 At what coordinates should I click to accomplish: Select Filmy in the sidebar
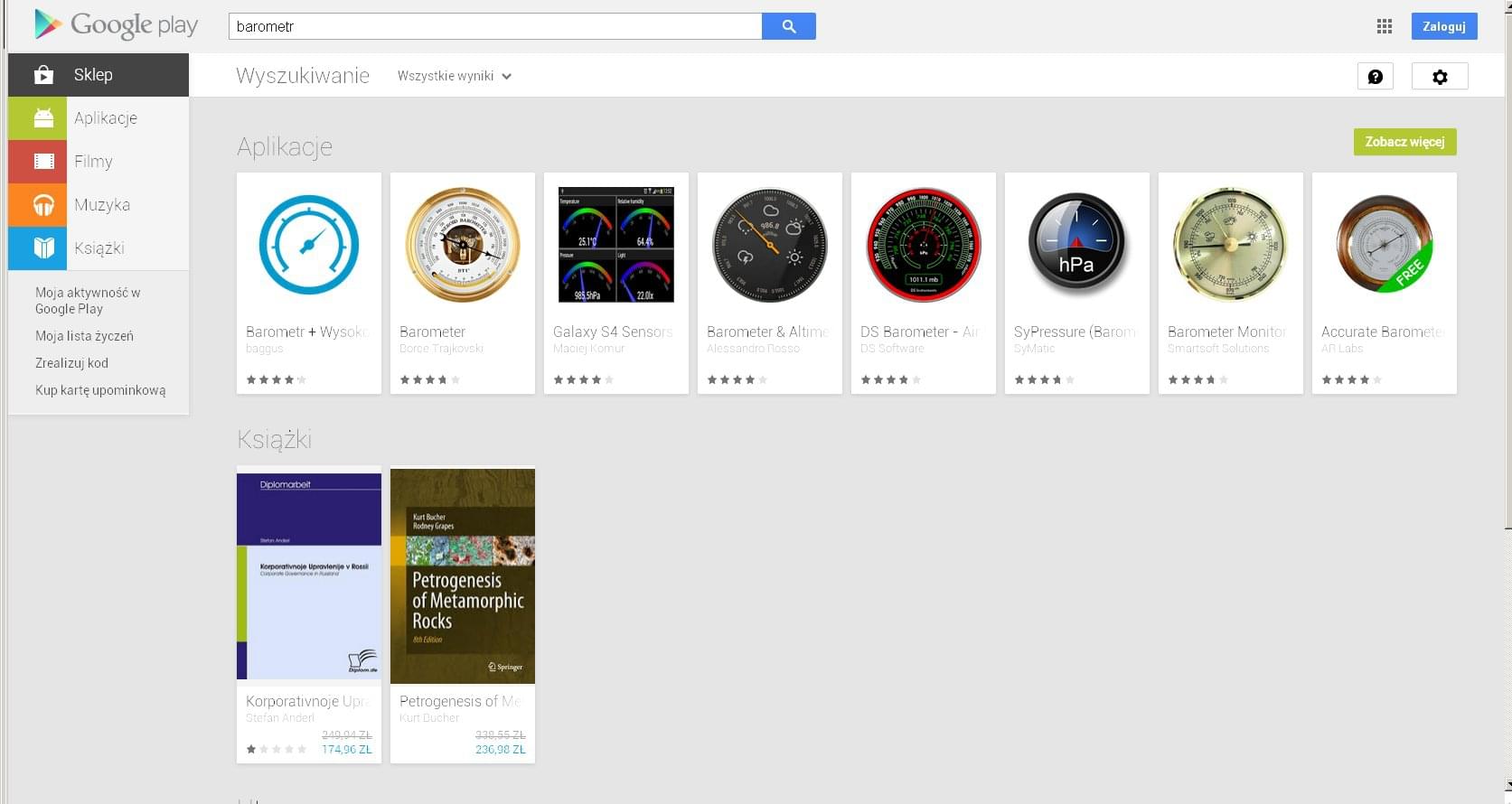(99, 162)
